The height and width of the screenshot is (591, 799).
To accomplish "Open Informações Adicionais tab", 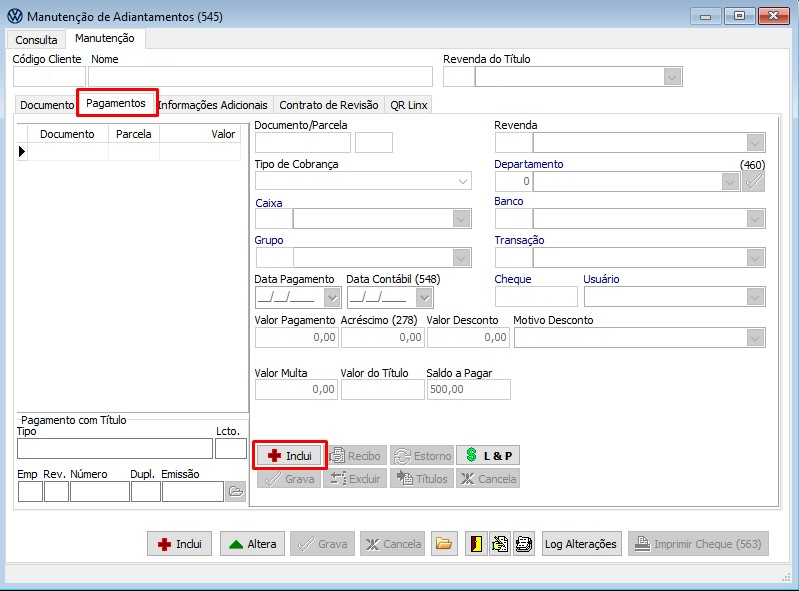I will [213, 104].
